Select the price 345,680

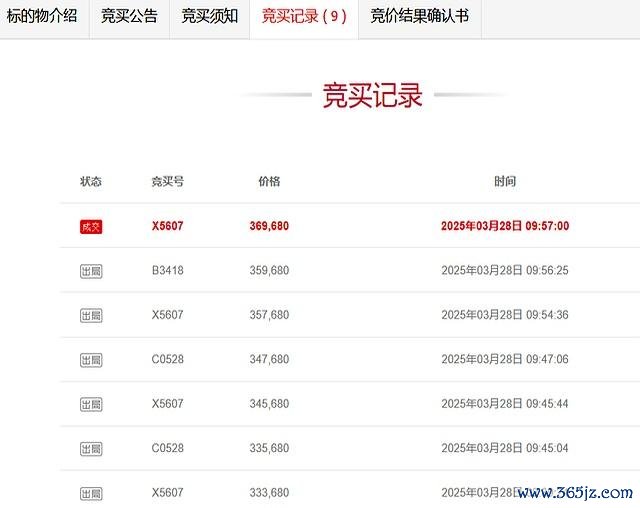[x=269, y=404]
